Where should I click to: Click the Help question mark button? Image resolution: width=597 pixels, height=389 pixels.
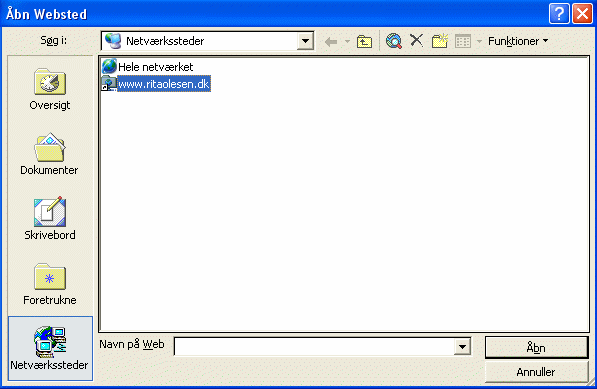[559, 13]
